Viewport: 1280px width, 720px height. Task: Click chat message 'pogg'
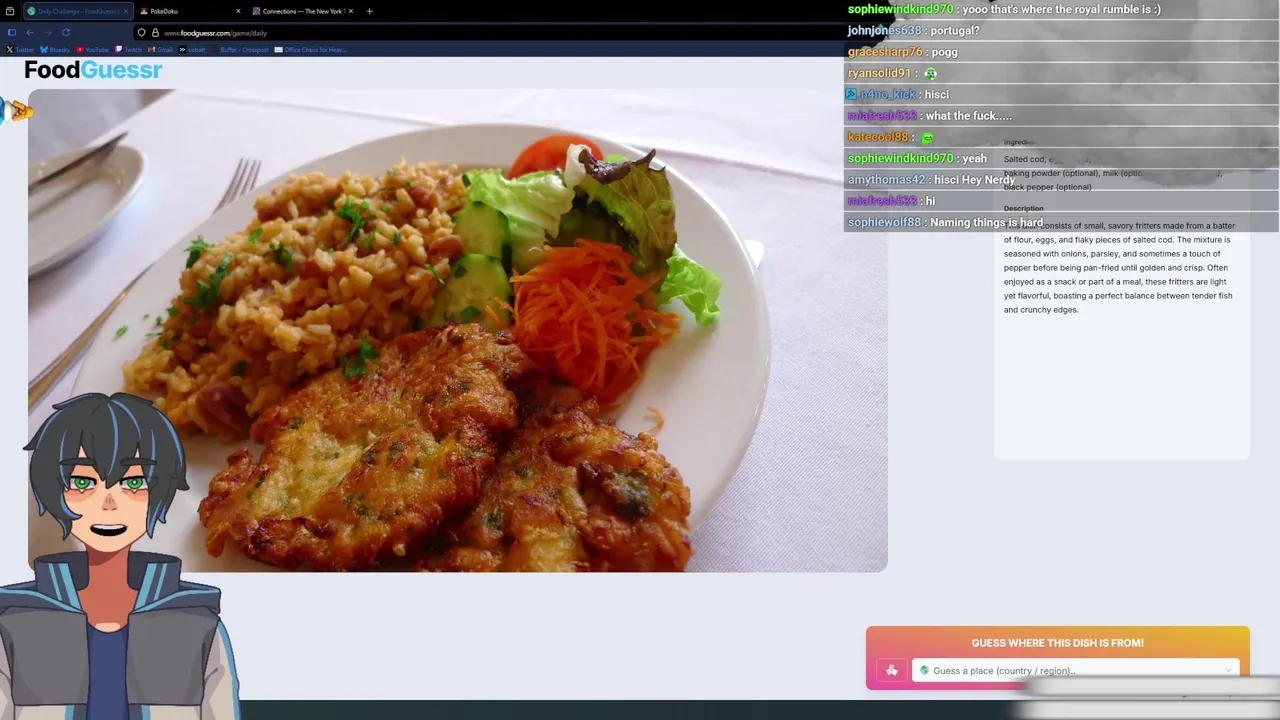click(x=944, y=52)
